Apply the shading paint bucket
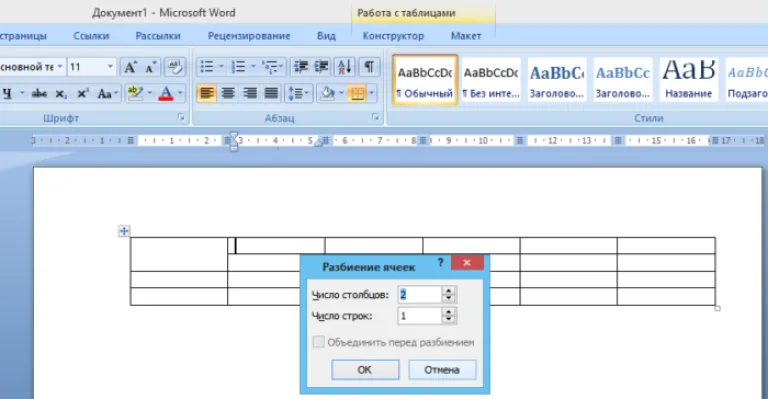 point(327,93)
